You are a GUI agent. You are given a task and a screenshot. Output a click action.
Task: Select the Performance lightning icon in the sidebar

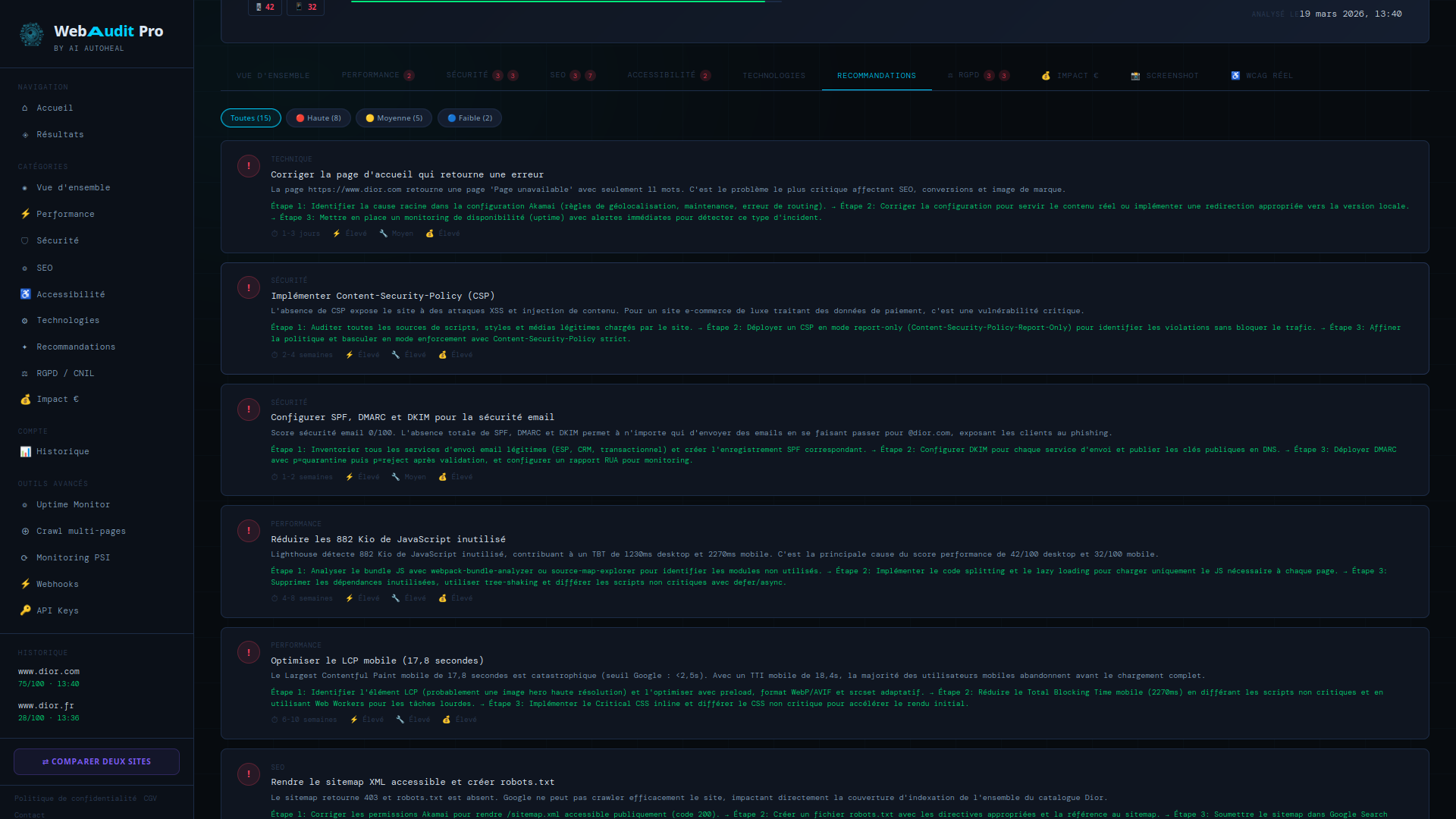[25, 214]
